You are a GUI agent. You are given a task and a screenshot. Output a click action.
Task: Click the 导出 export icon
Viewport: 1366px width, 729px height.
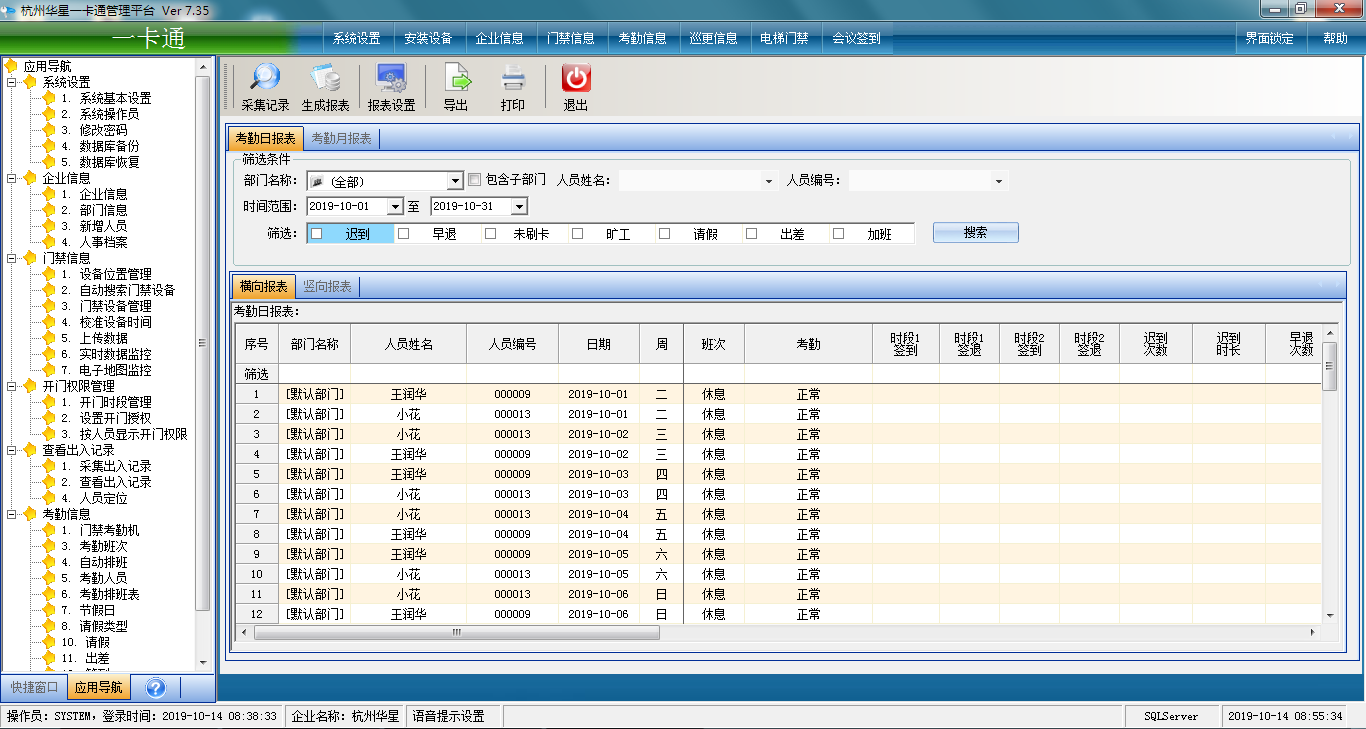point(456,78)
